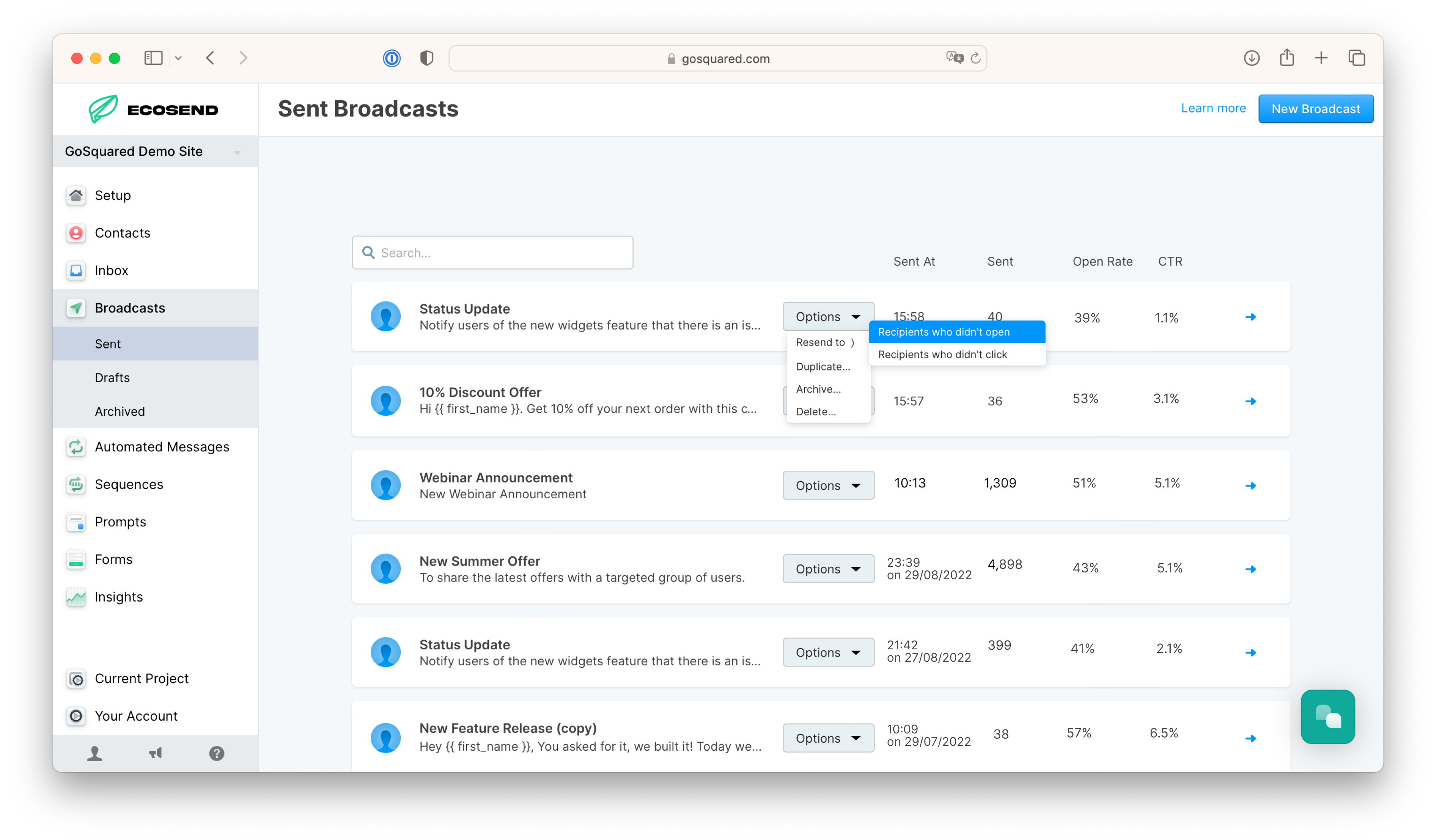The image size is (1436, 840).
Task: Click the user profile icon in sidebar footer
Action: pos(95,754)
